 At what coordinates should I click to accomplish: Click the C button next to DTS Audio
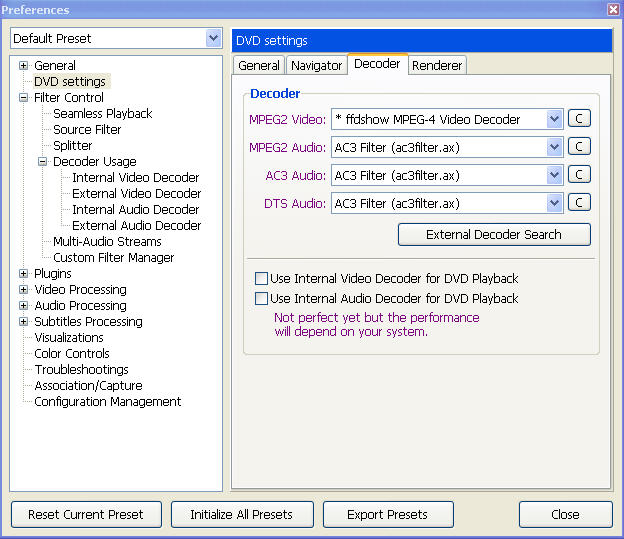point(579,203)
